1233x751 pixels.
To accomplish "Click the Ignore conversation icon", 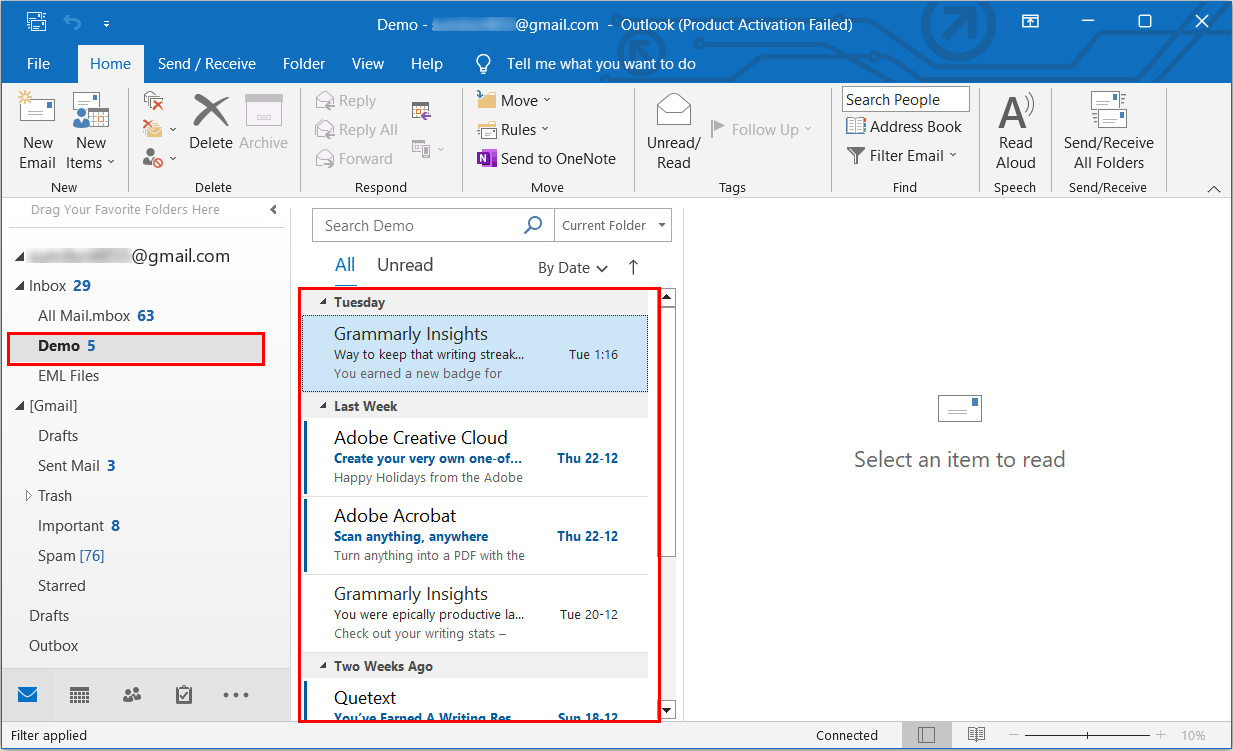I will click(x=153, y=100).
